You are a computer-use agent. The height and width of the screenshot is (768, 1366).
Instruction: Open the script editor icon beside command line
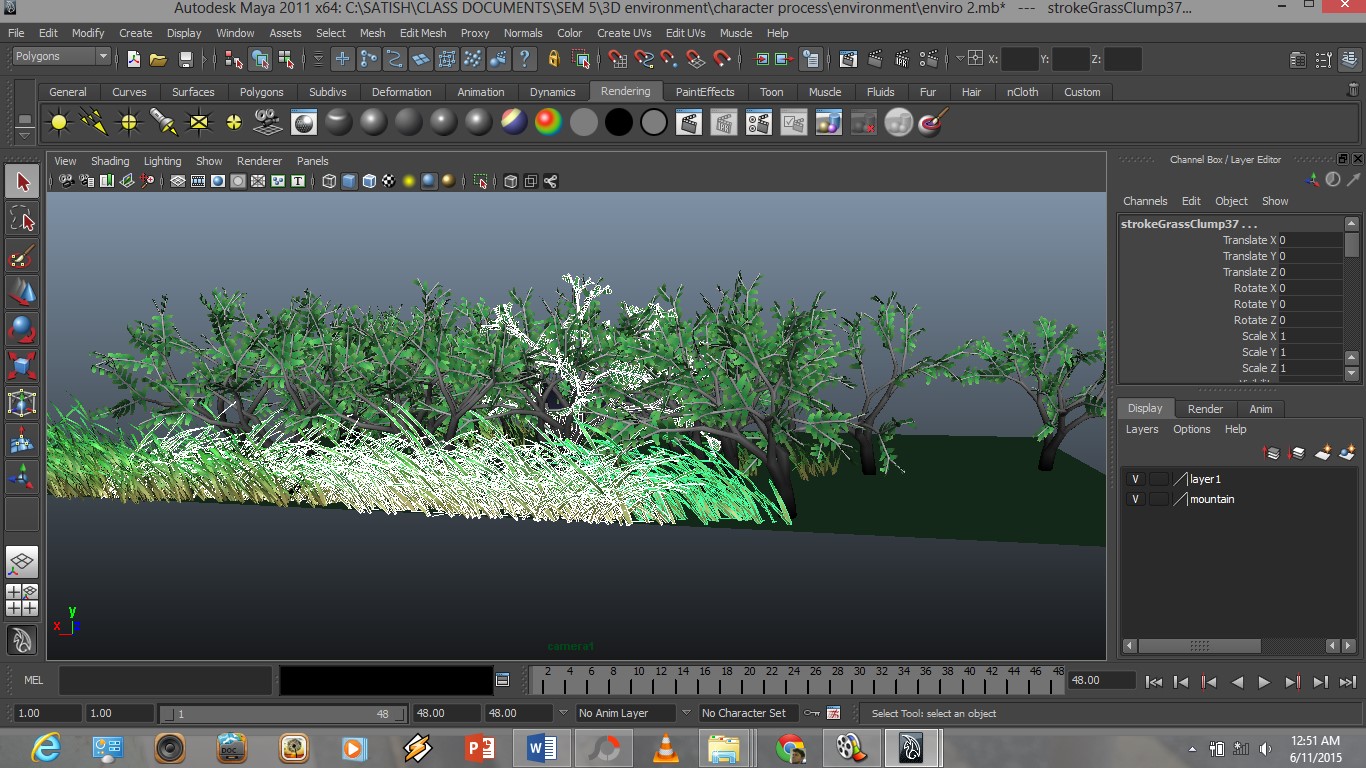pyautogui.click(x=503, y=680)
